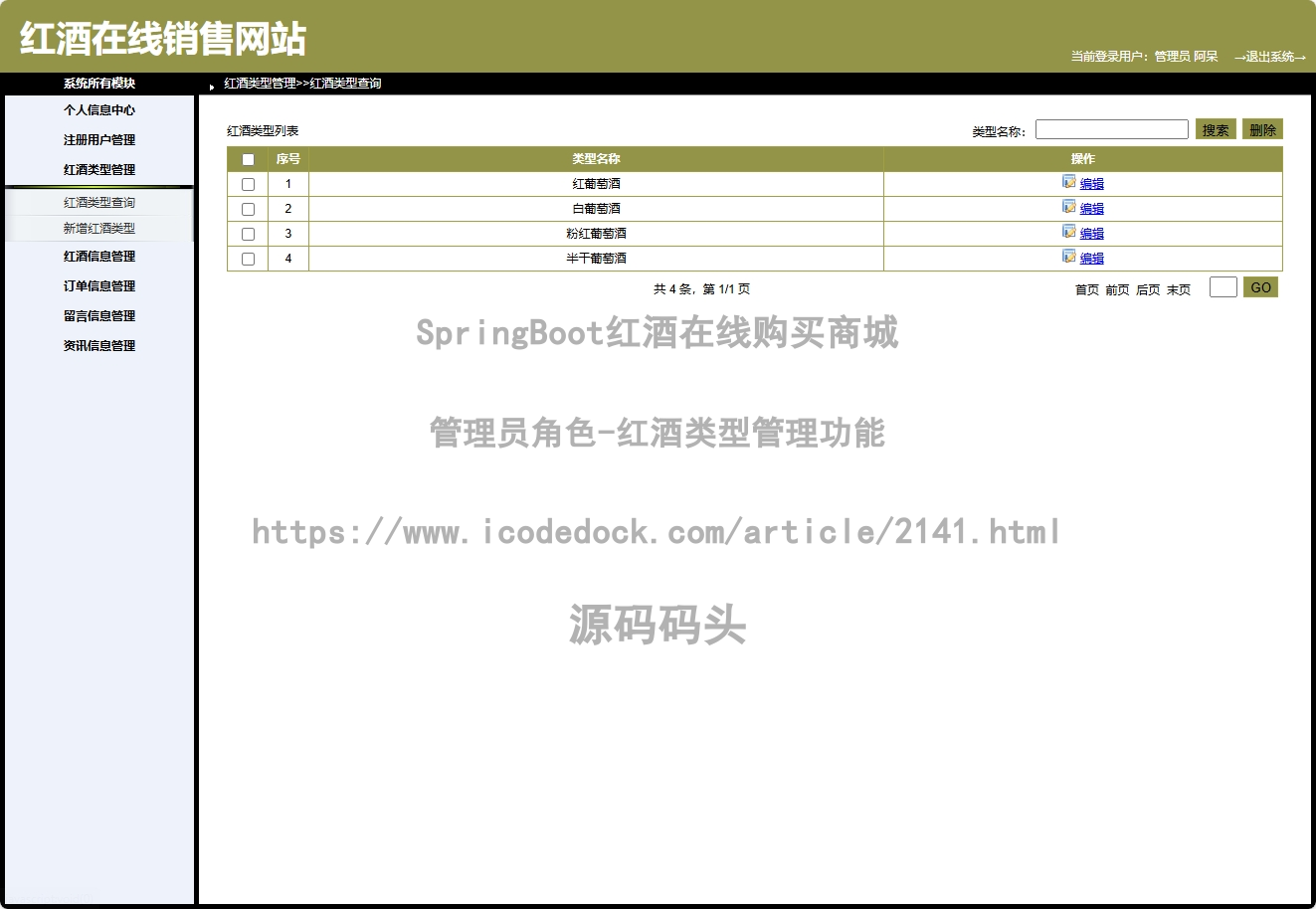Image resolution: width=1316 pixels, height=909 pixels.
Task: Click 编辑 link for 粉红葡萄酒
Action: [x=1092, y=234]
